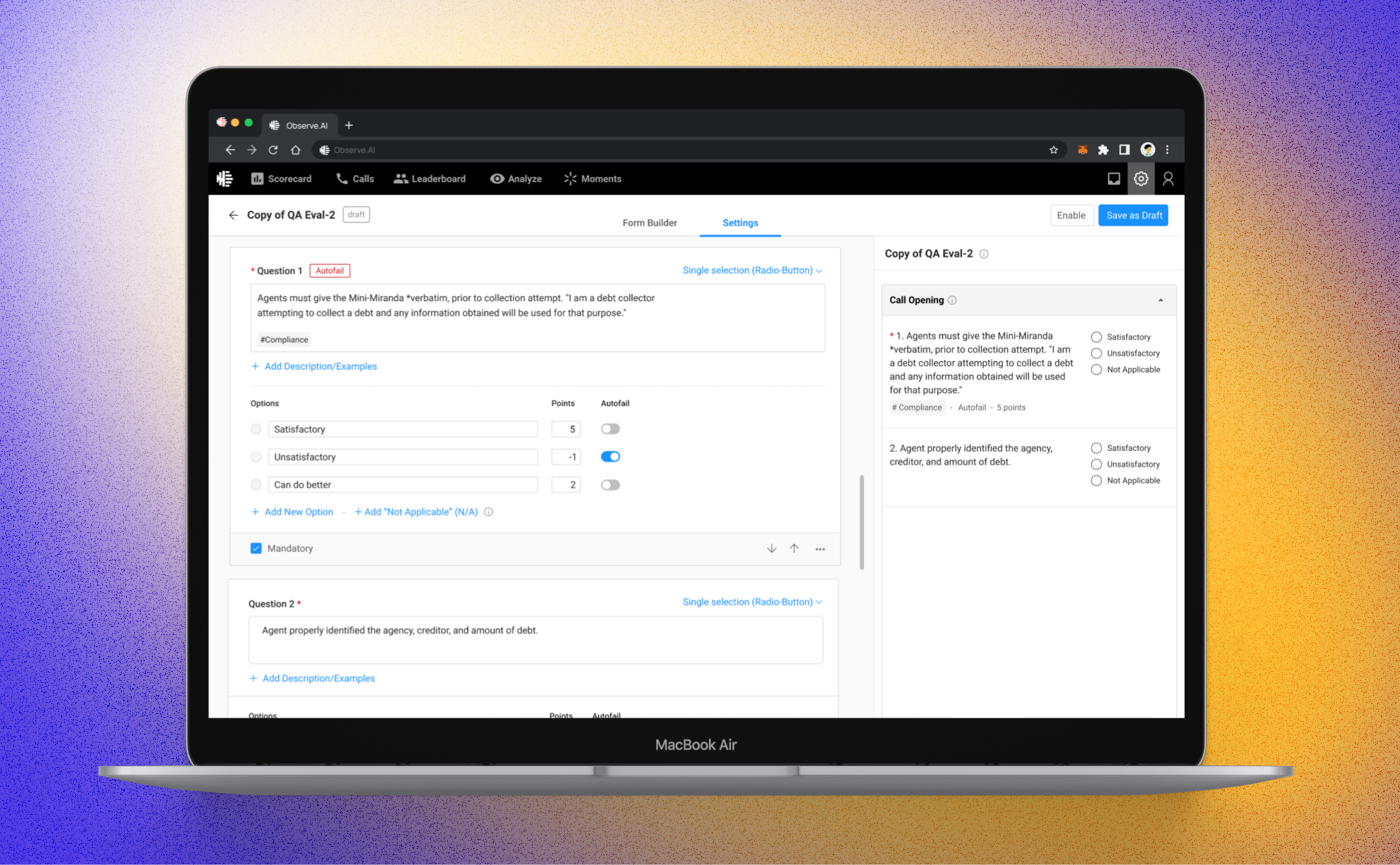Reload the page with the refresh icon
The width and height of the screenshot is (1400, 865).
[x=273, y=150]
